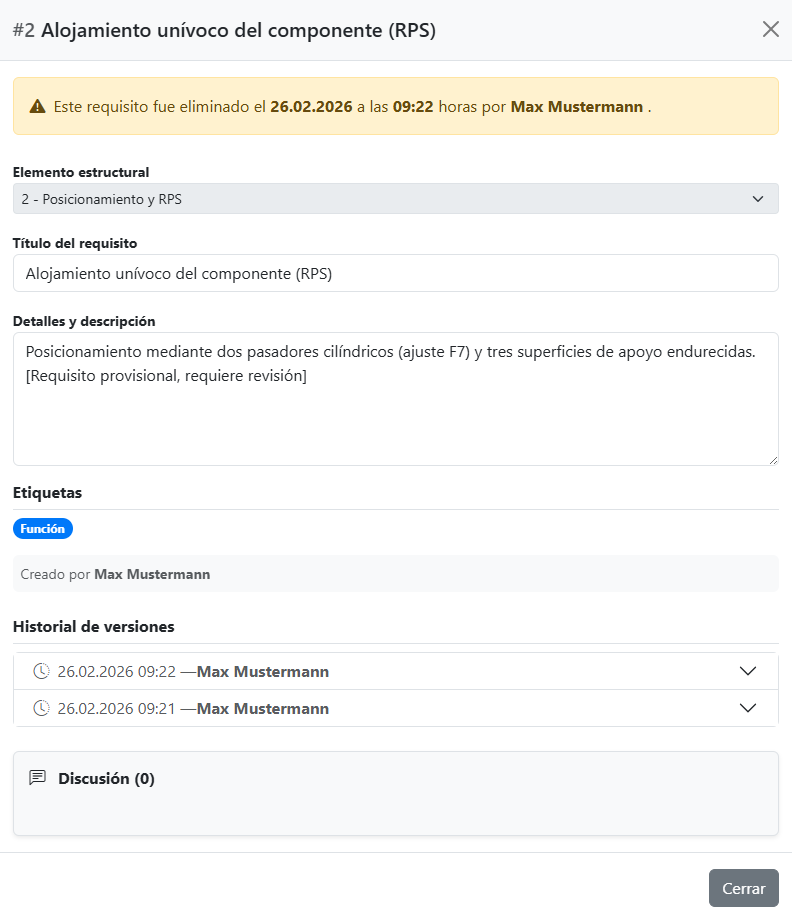Viewport: 792px width, 920px height.
Task: Click the clock icon beside the 09:22 version
Action: (x=41, y=671)
